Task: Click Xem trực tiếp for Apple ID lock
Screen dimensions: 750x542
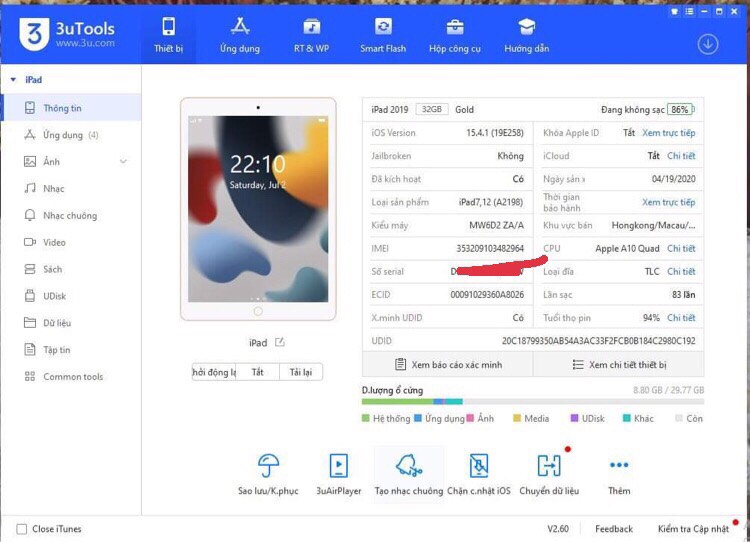Action: coord(668,133)
